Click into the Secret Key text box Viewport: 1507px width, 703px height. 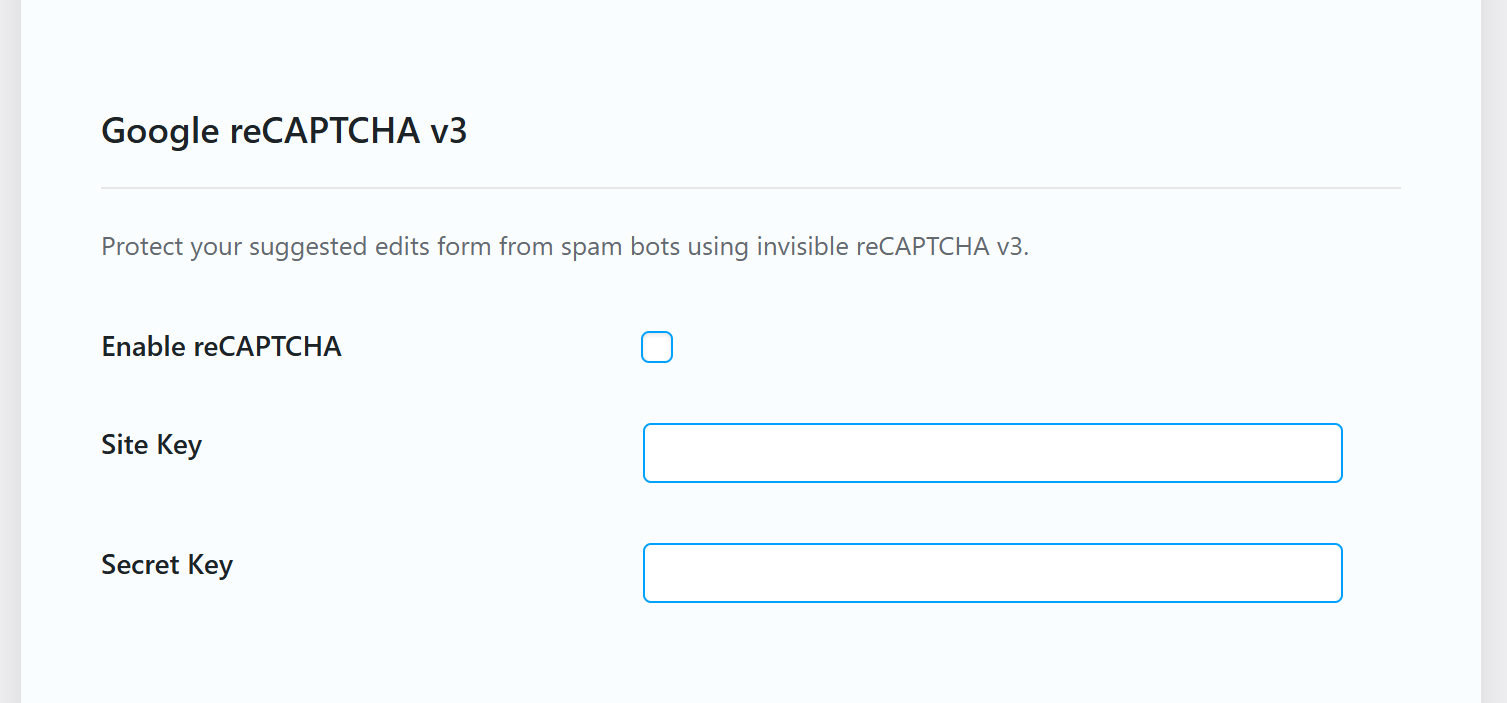coord(992,573)
